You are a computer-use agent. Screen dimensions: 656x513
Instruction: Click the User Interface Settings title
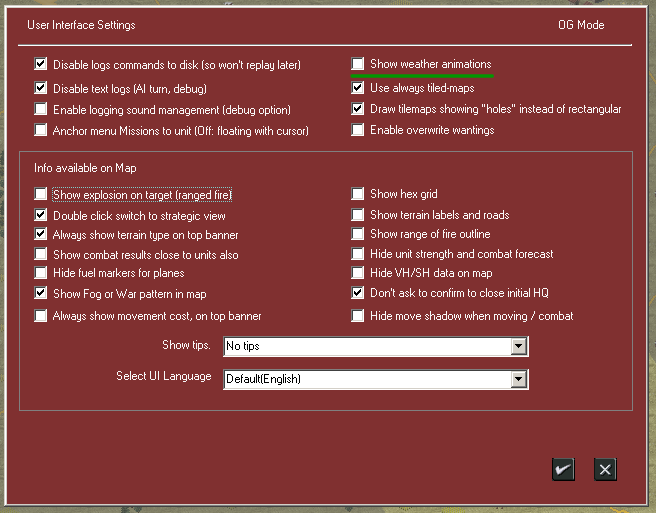tap(81, 25)
